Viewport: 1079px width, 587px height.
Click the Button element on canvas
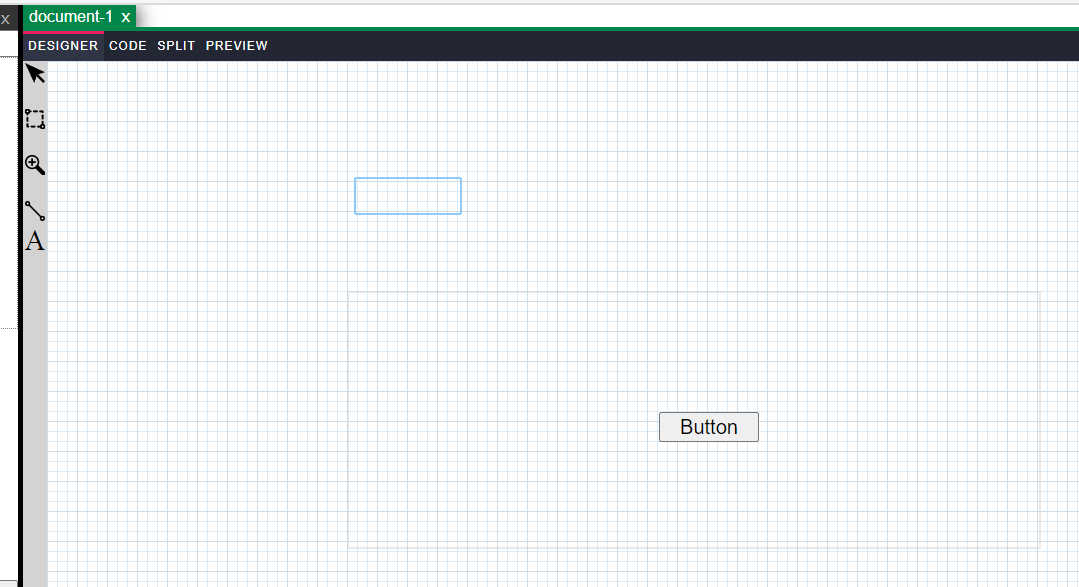[709, 427]
